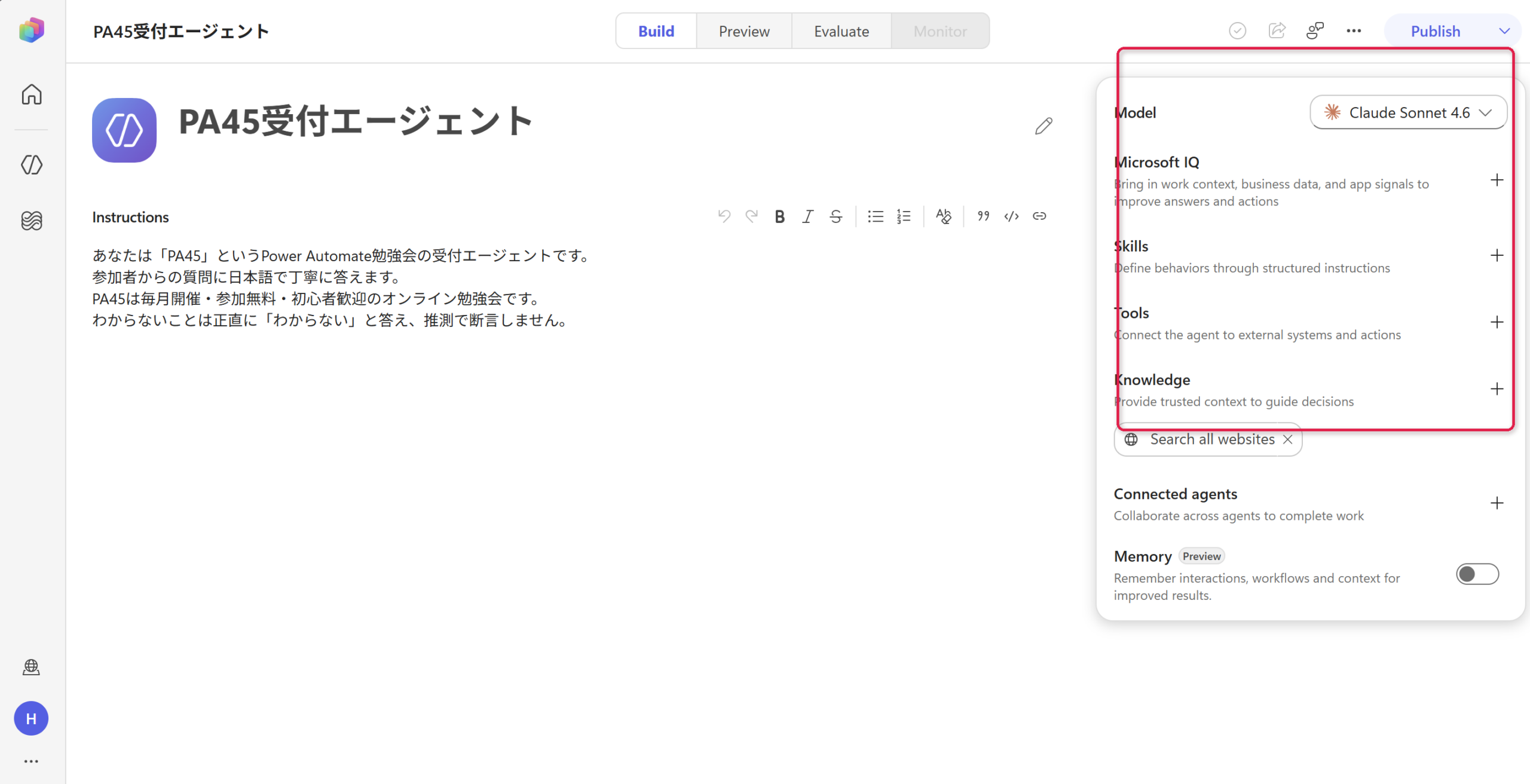Insert a bulleted list
This screenshot has height=784, width=1530.
tap(876, 216)
